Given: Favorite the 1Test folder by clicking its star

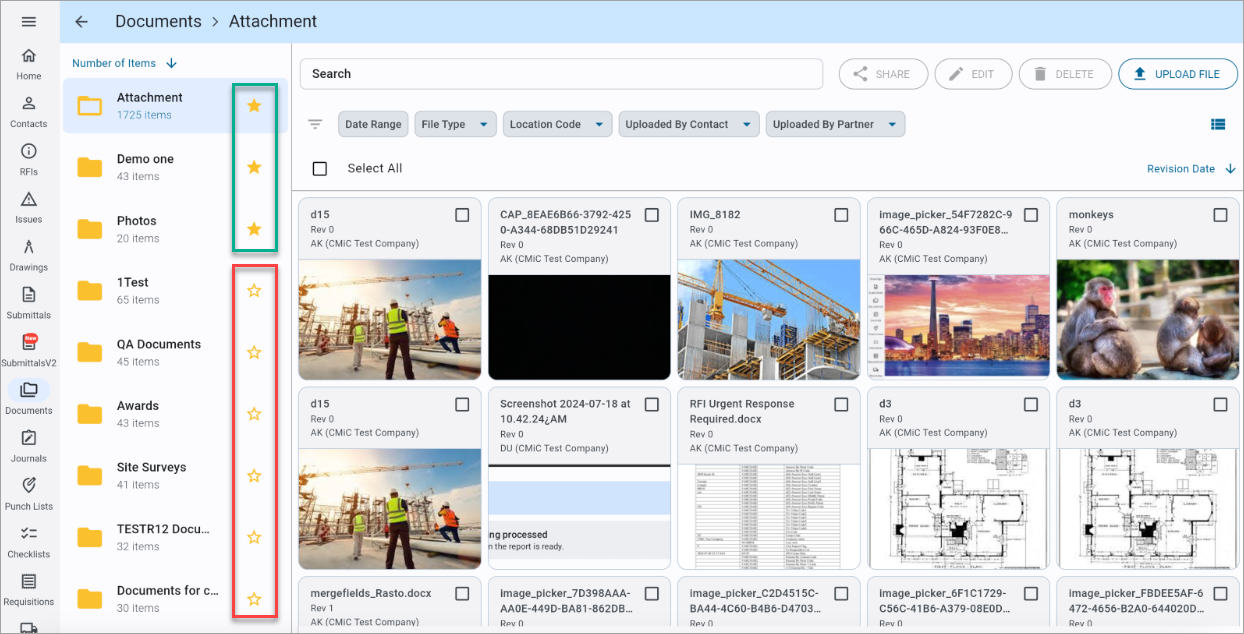Looking at the screenshot, I should [254, 290].
